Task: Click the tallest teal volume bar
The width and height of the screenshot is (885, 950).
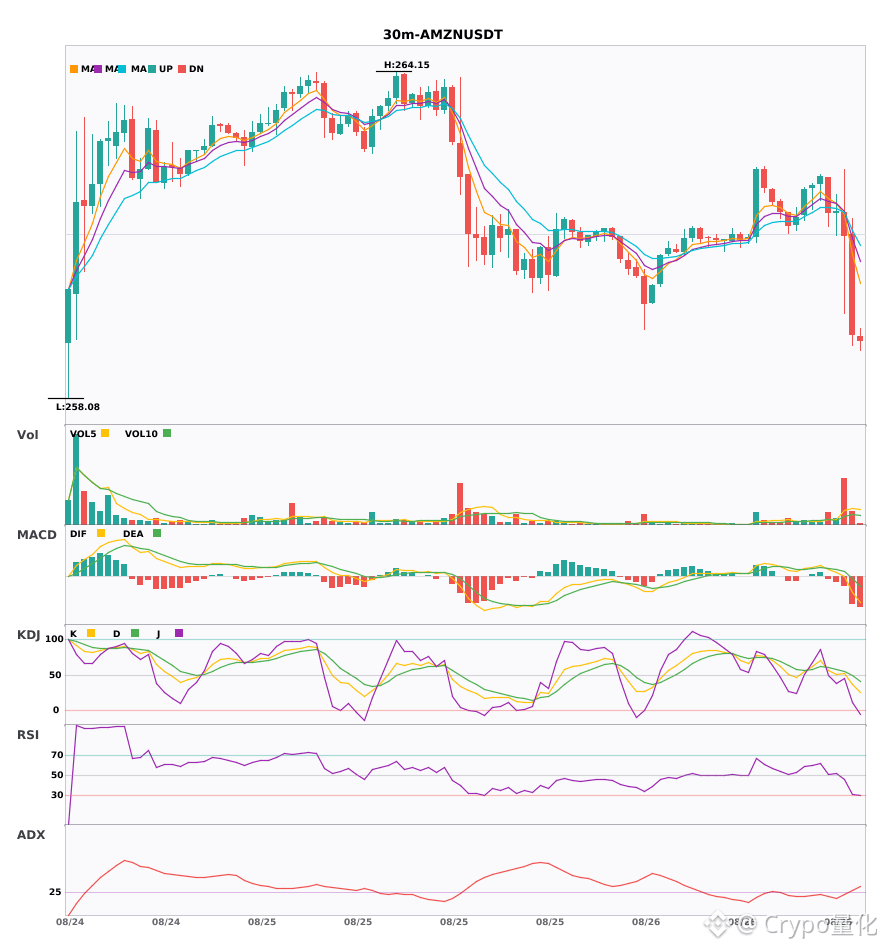Action: click(x=76, y=479)
